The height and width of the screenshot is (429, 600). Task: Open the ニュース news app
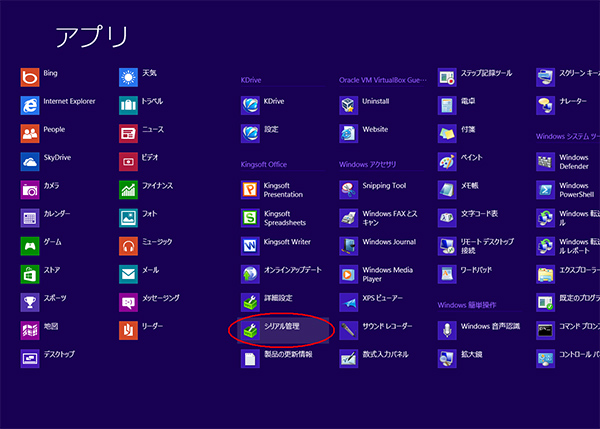click(x=129, y=134)
